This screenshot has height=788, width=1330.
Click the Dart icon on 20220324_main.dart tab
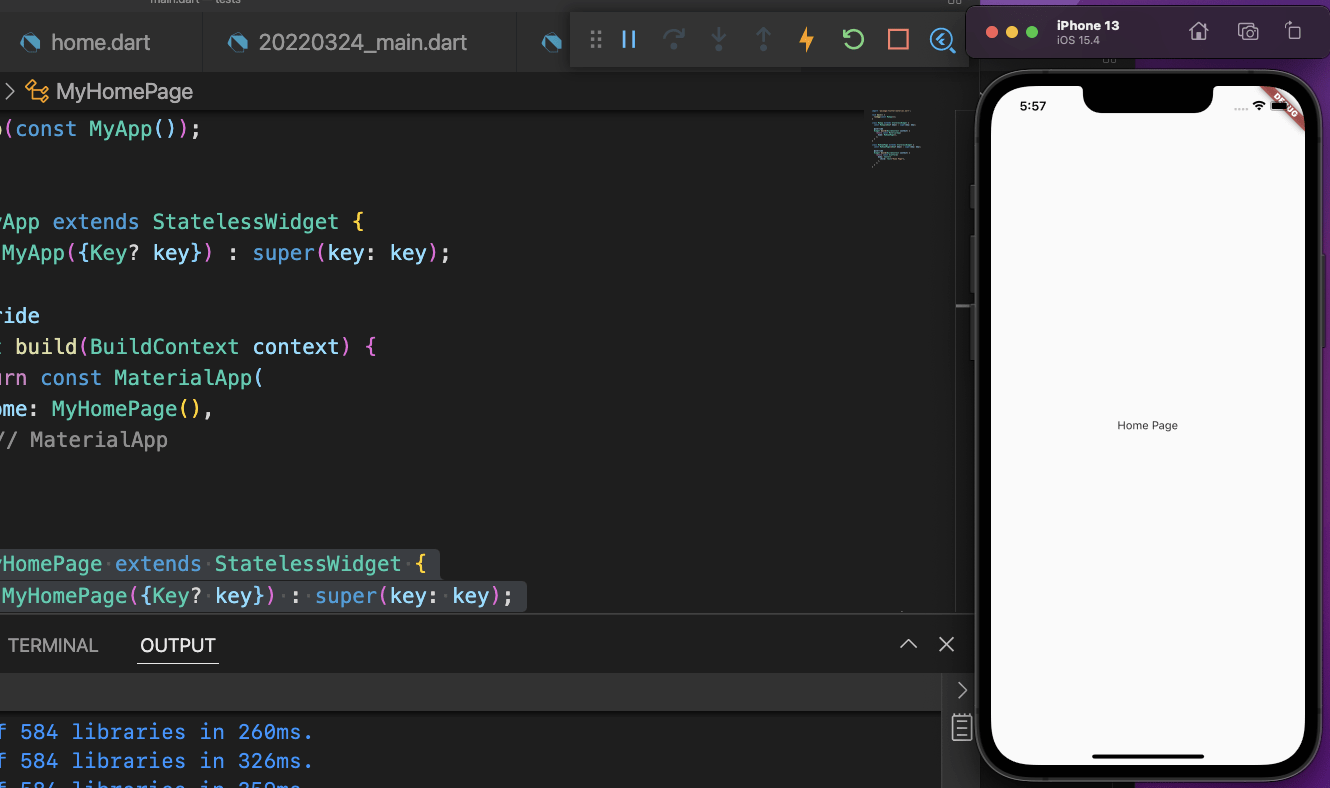(x=237, y=43)
